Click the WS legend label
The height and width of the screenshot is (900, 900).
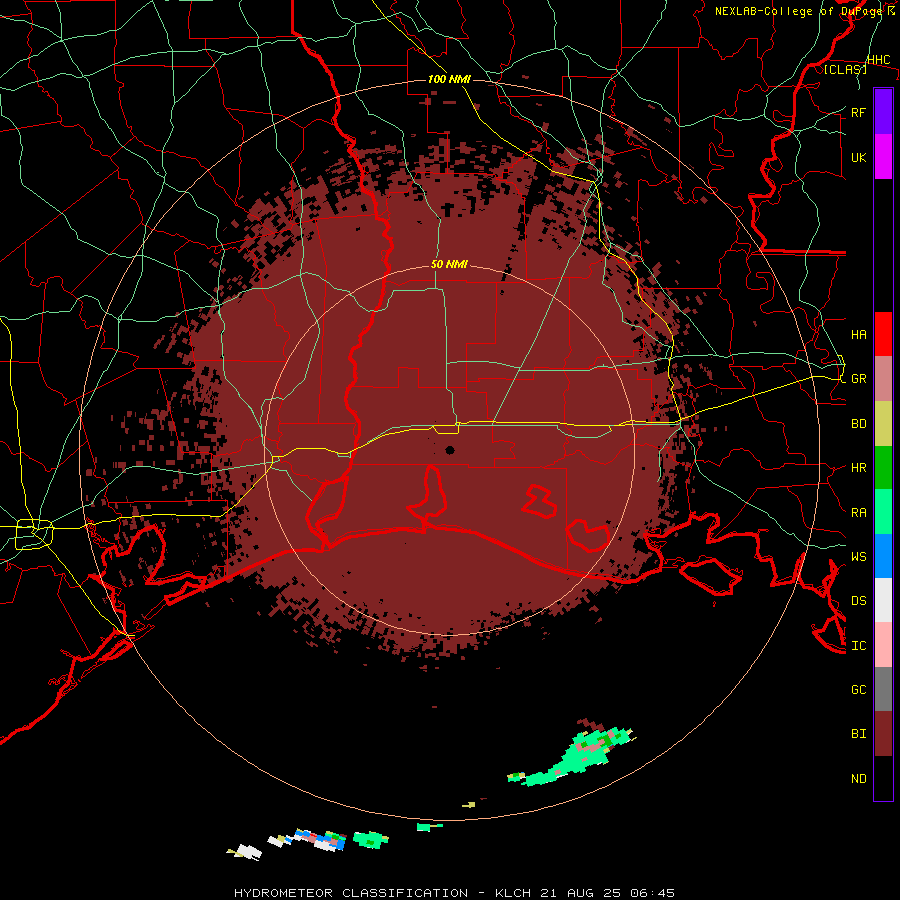[x=858, y=556]
